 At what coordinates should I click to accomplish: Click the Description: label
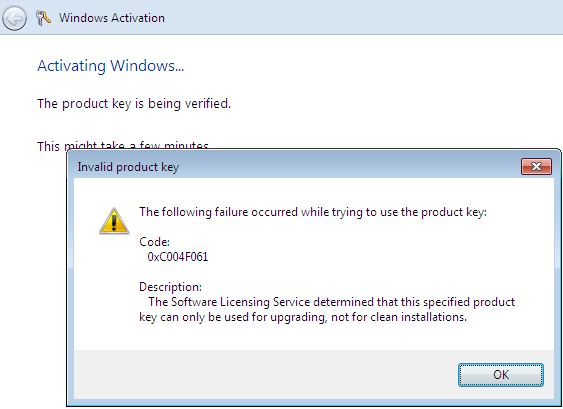tap(171, 287)
